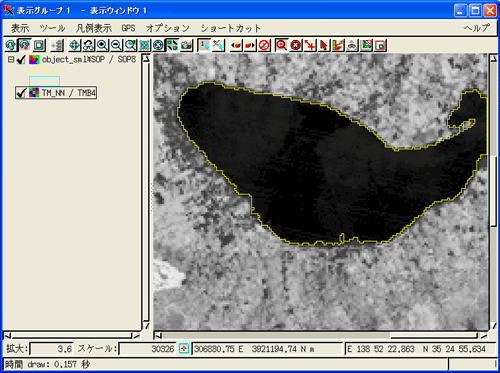This screenshot has width=500, height=373.
Task: Click layer panel scroll-down arrow
Action: pos(146,325)
